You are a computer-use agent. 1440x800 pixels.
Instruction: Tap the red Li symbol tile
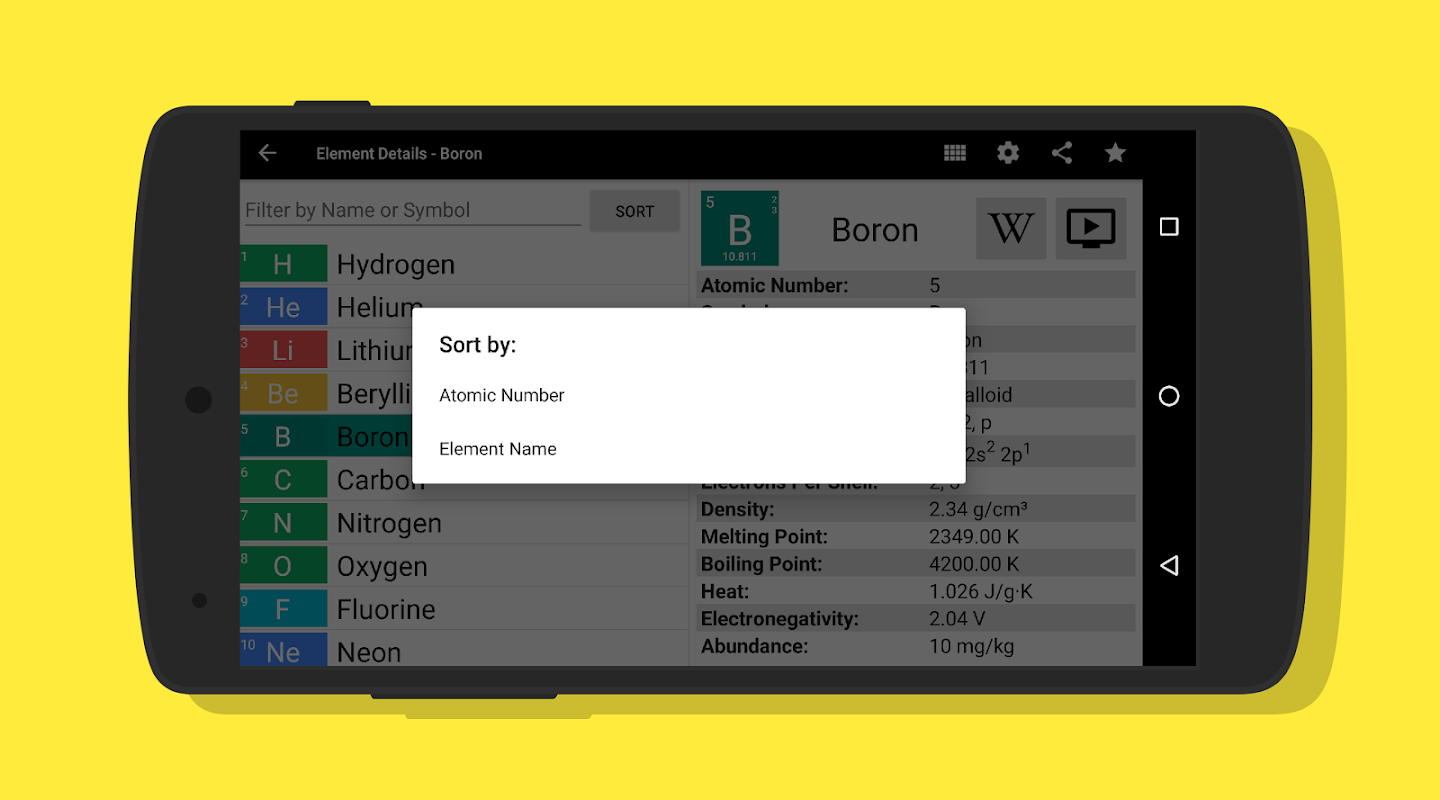point(283,350)
